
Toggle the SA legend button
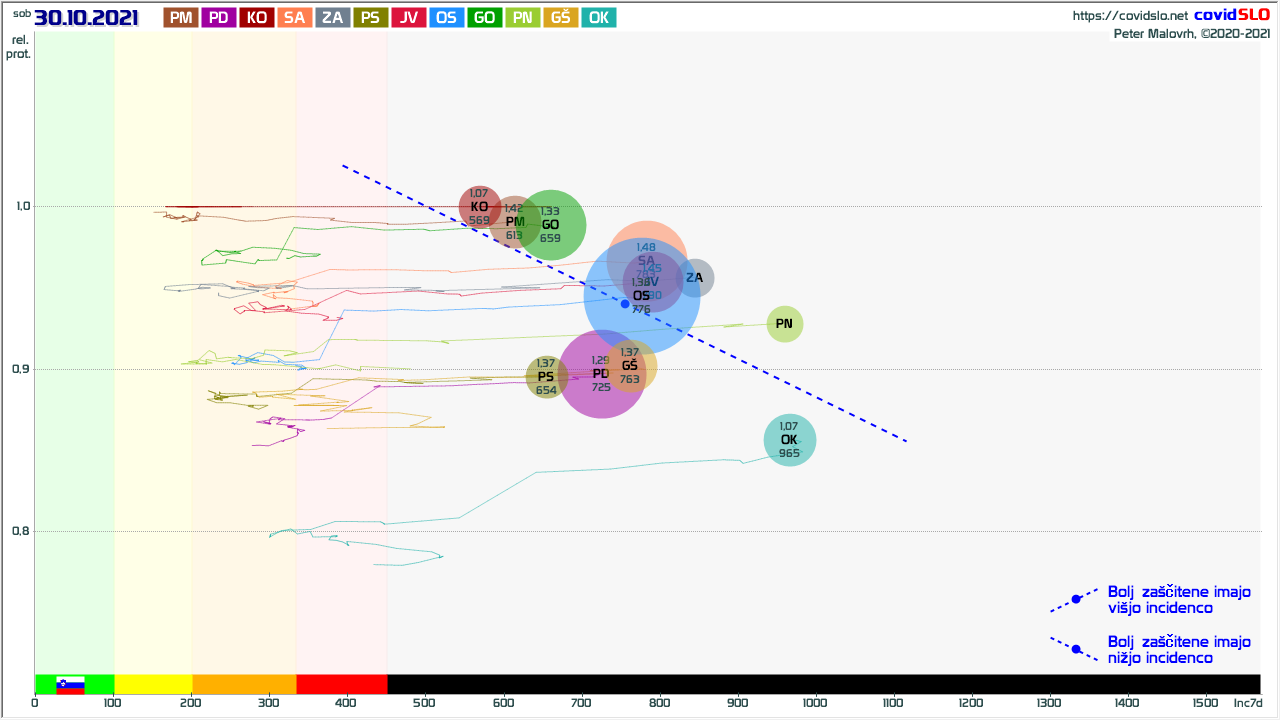tap(295, 17)
